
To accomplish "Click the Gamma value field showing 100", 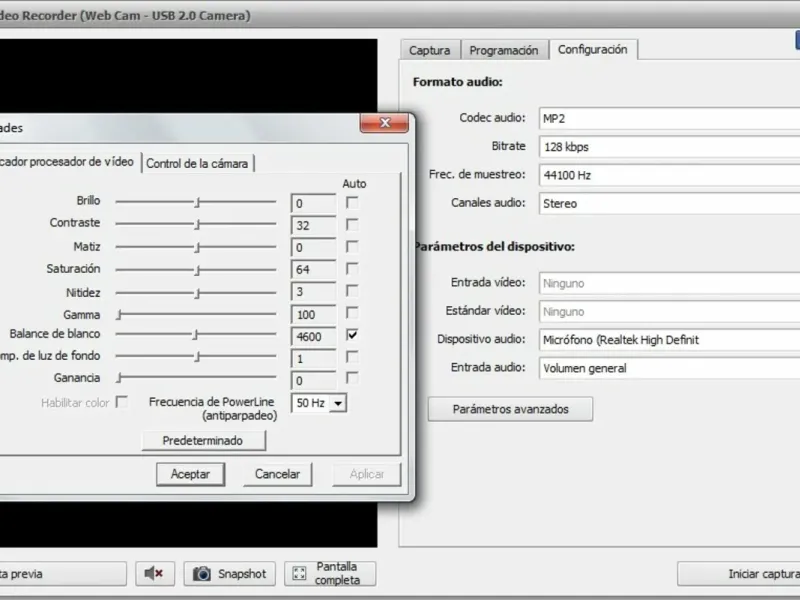I will click(x=313, y=315).
